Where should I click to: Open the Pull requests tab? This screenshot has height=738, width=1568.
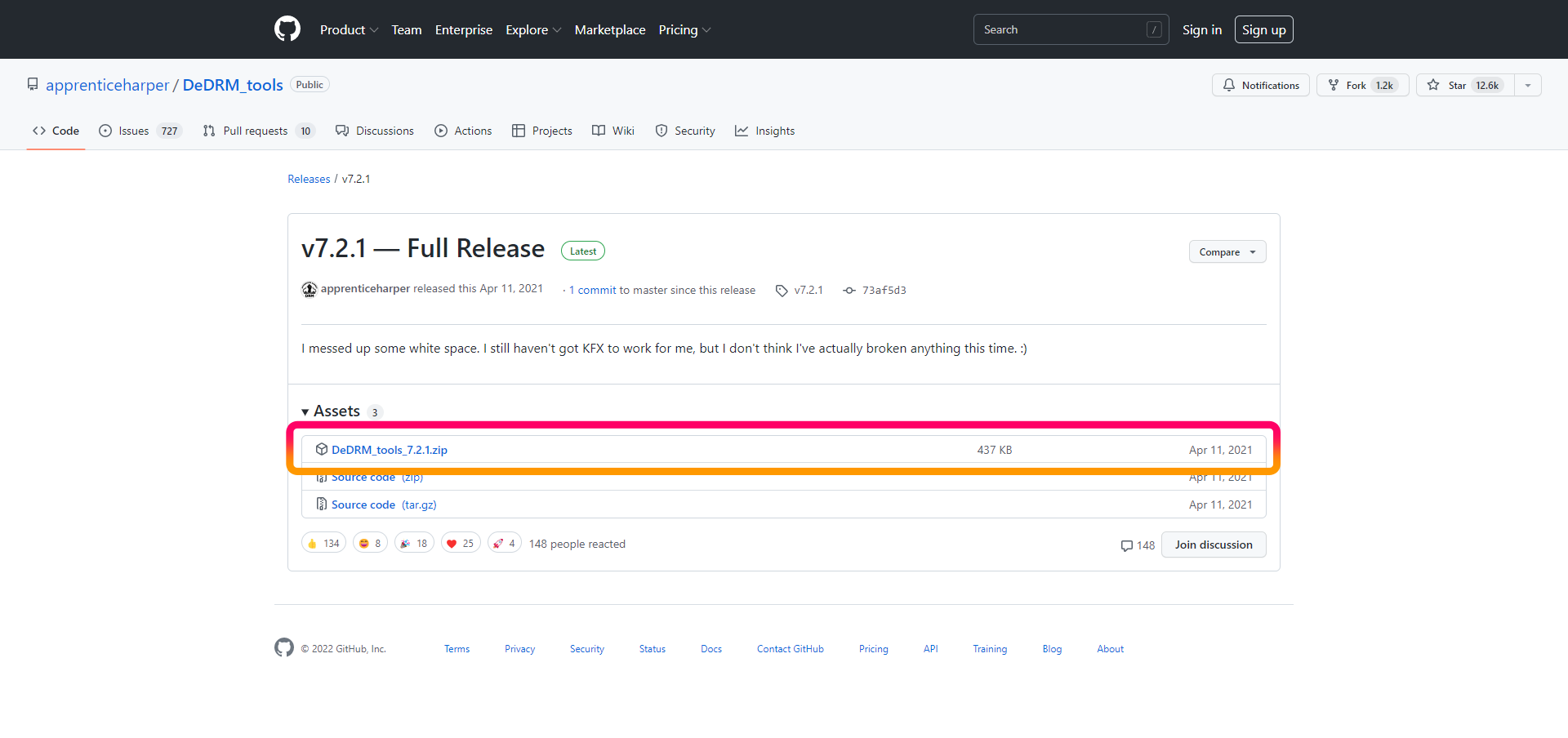tap(259, 131)
